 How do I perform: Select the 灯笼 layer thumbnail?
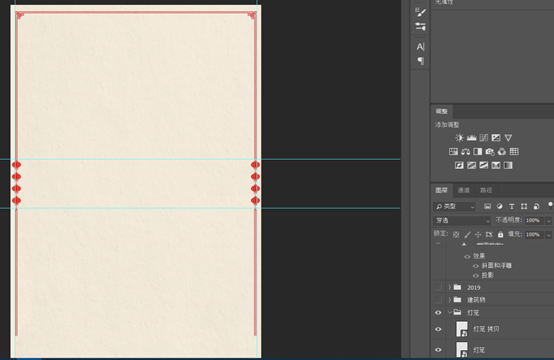click(x=461, y=349)
